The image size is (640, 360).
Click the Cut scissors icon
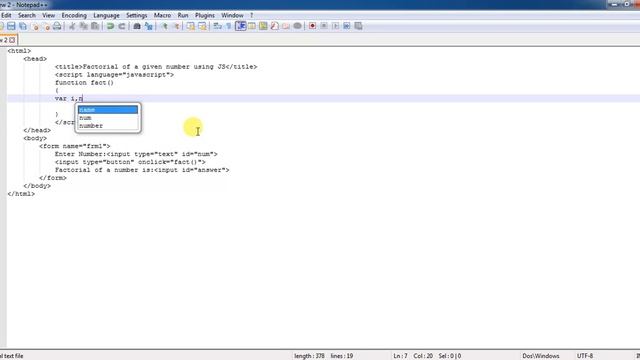point(72,26)
